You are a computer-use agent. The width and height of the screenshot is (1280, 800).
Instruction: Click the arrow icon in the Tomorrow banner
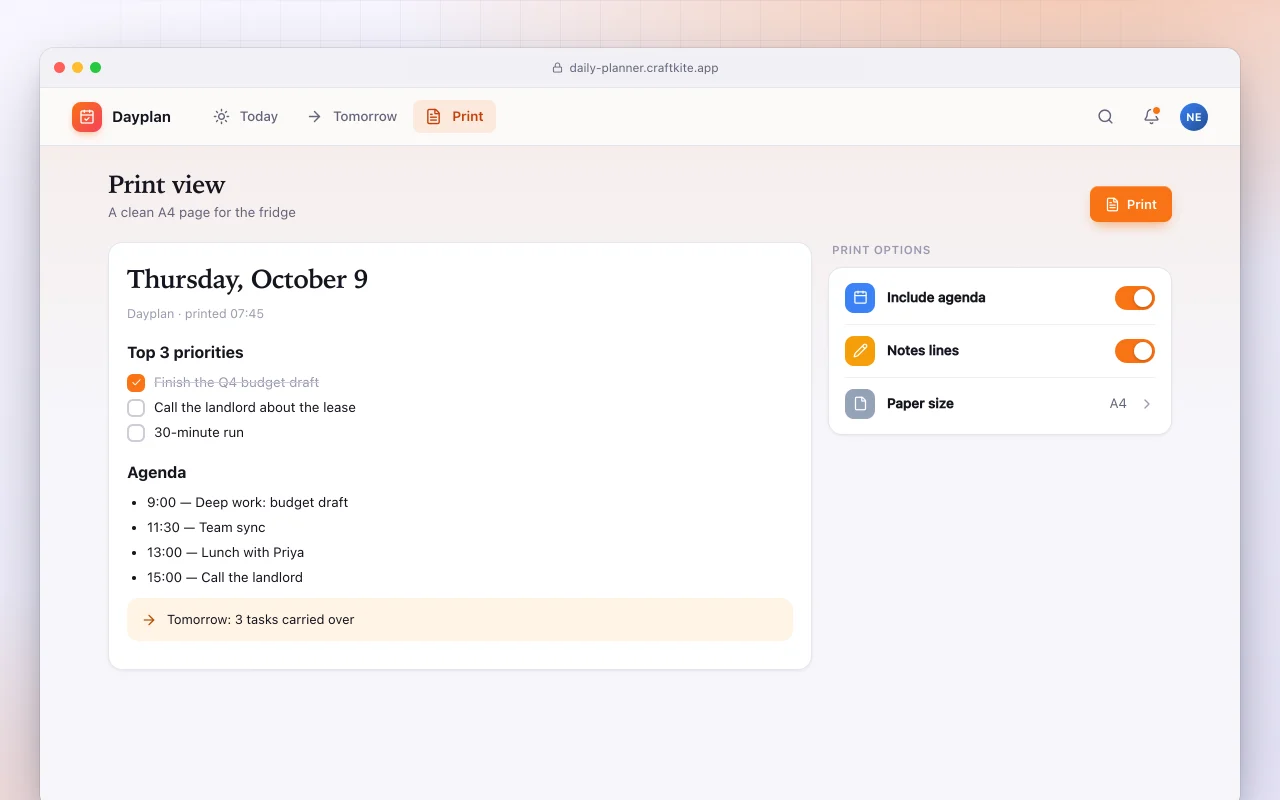(x=149, y=620)
